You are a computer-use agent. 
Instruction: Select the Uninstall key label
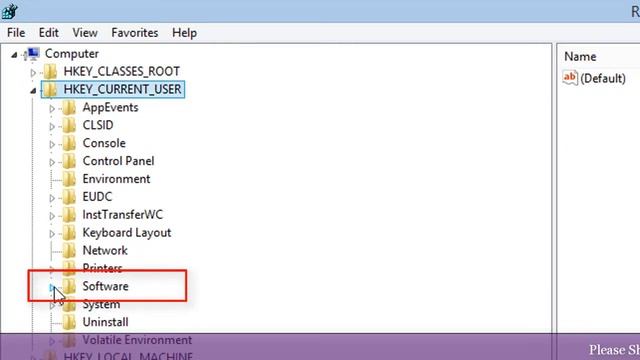click(x=106, y=322)
